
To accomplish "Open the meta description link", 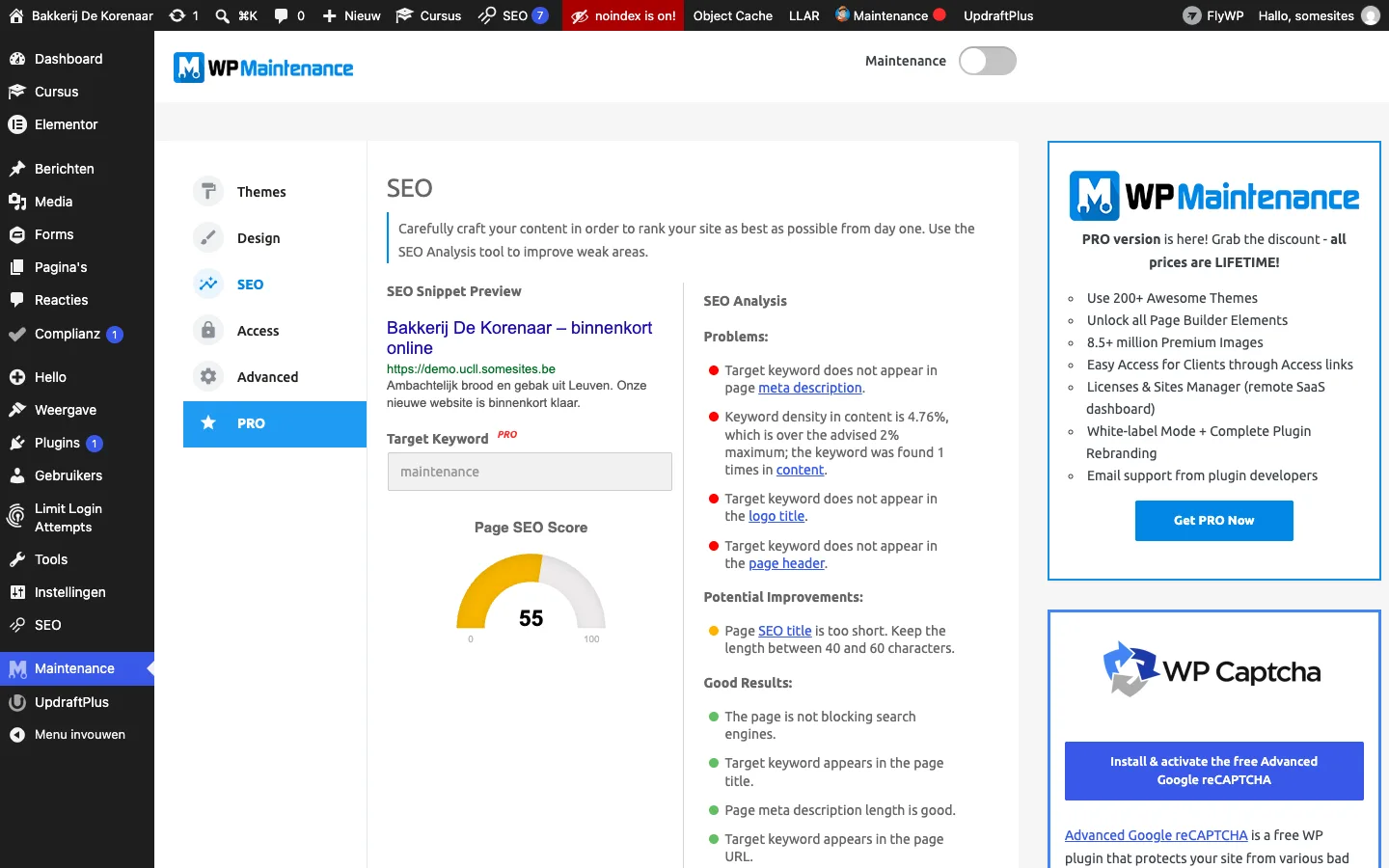I will point(810,388).
